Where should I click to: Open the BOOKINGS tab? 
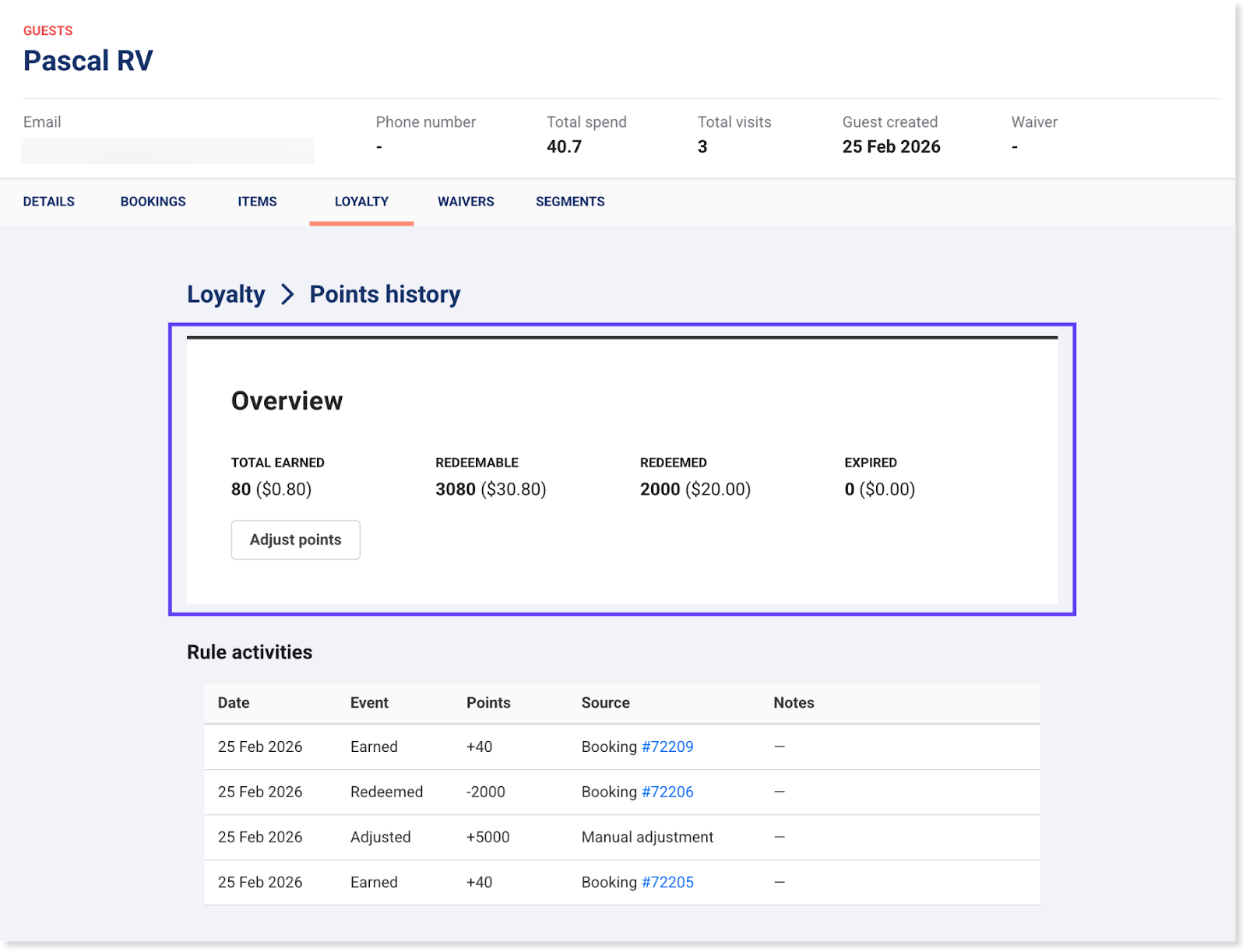coord(153,202)
